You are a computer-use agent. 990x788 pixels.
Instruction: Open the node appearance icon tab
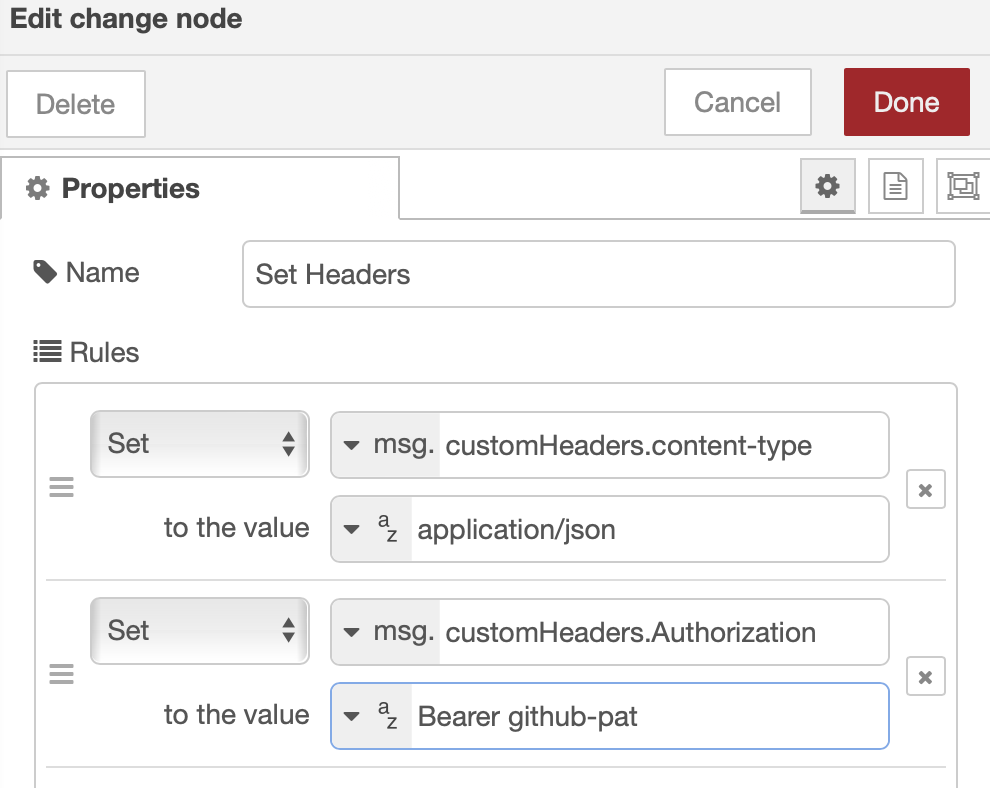click(x=962, y=186)
